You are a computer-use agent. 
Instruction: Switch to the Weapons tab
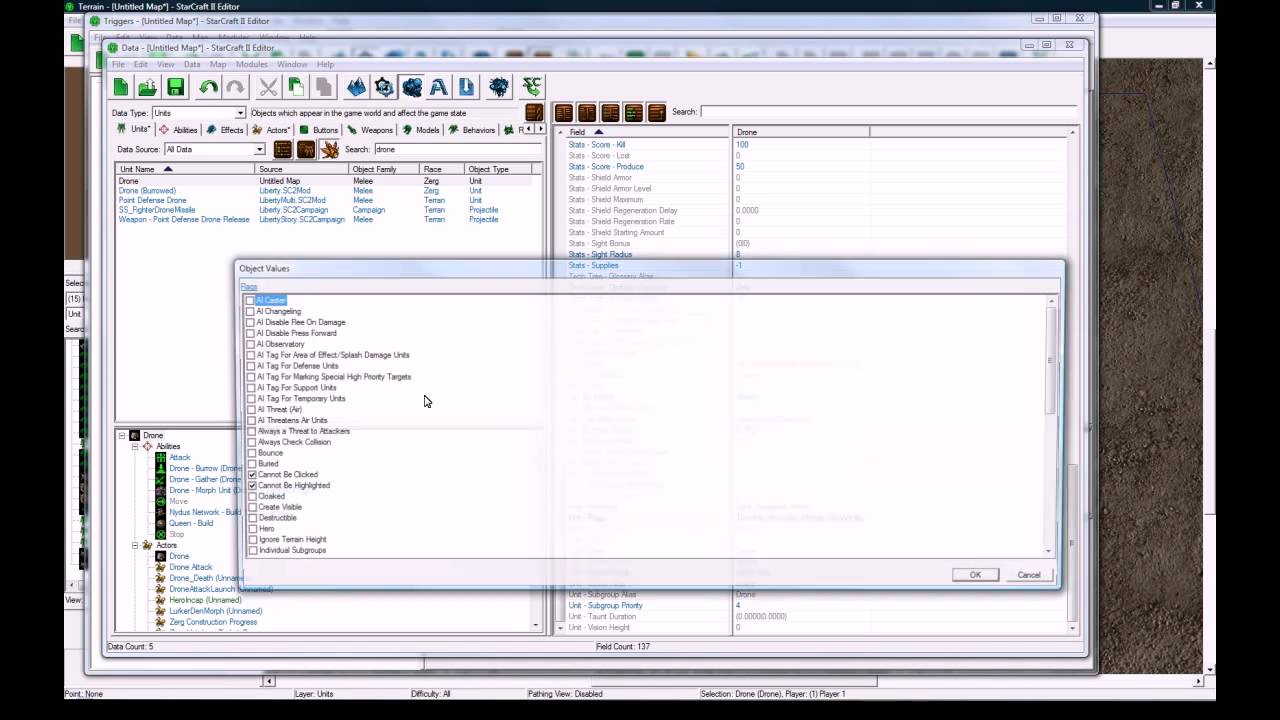[370, 130]
